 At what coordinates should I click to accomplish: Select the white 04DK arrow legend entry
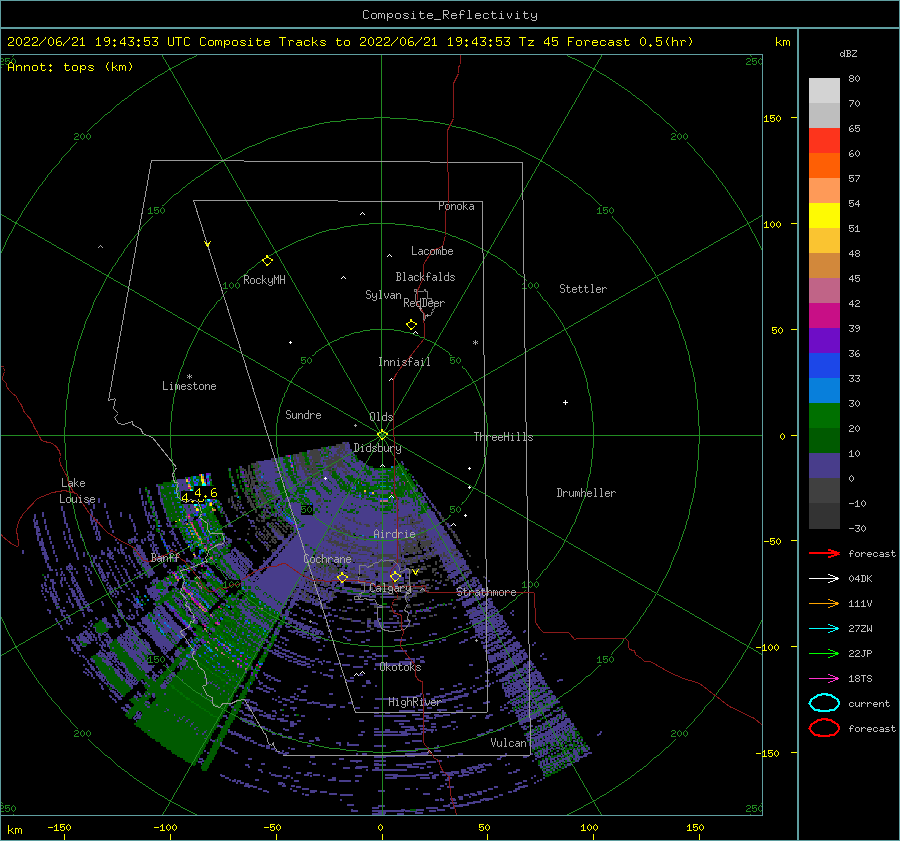(x=824, y=579)
